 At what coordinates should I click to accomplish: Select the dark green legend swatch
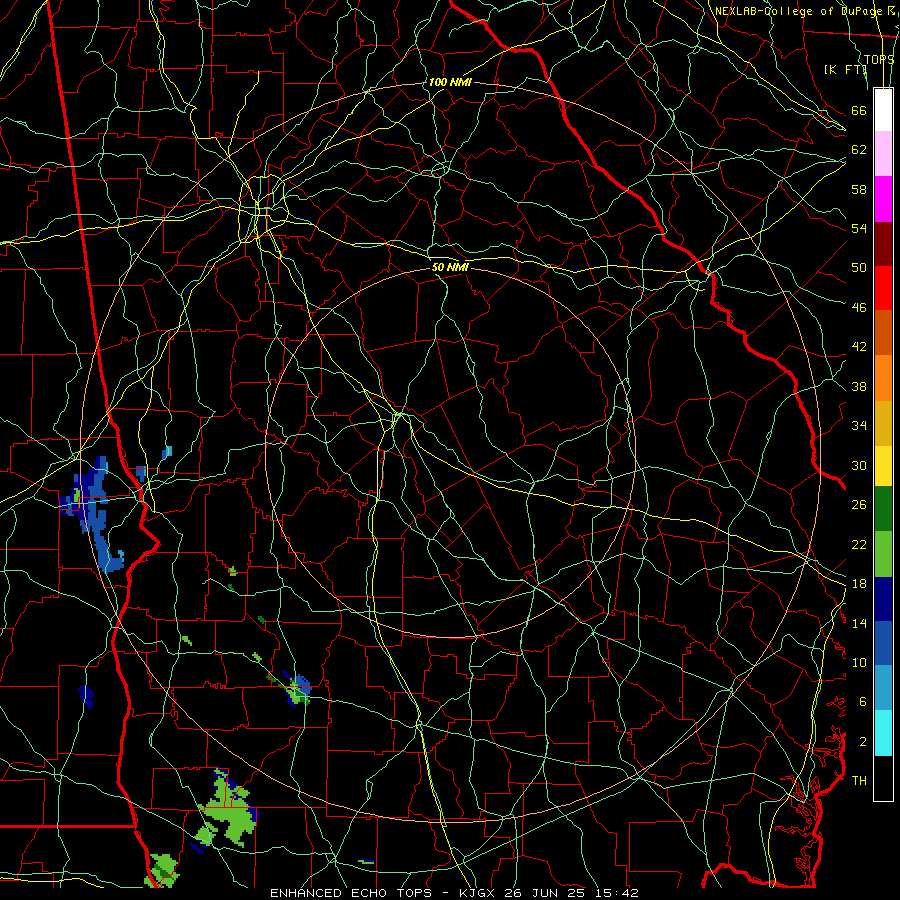pyautogui.click(x=883, y=509)
